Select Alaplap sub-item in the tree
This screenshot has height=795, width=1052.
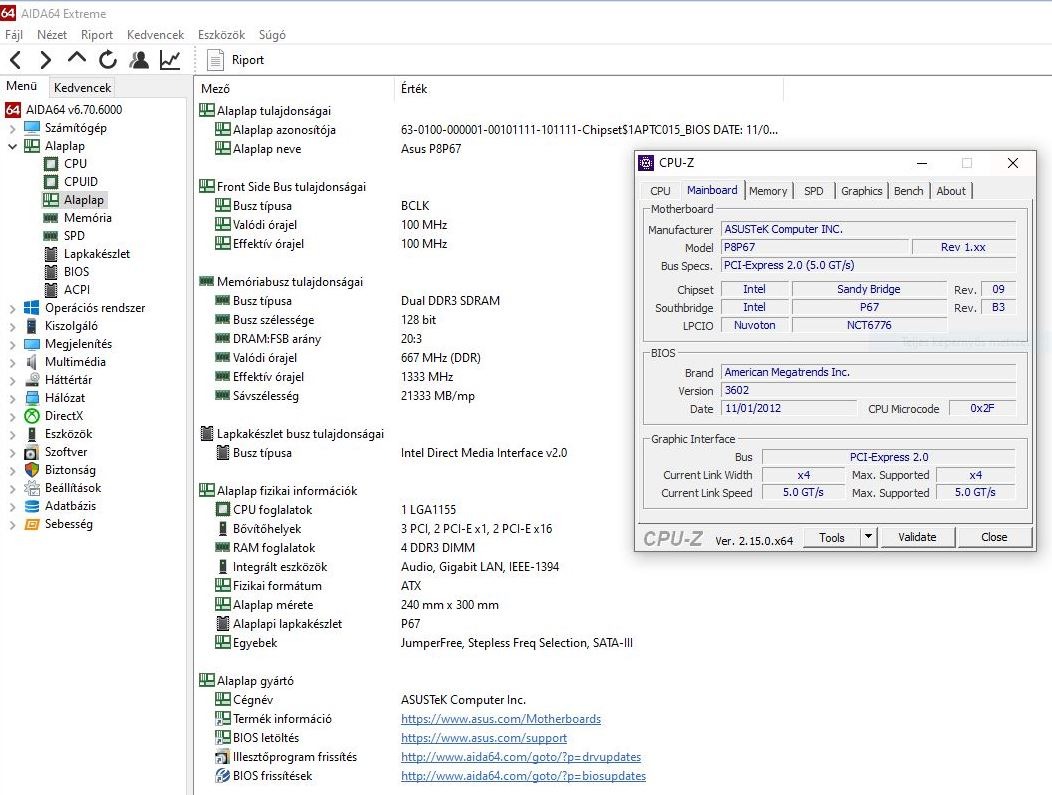point(83,200)
